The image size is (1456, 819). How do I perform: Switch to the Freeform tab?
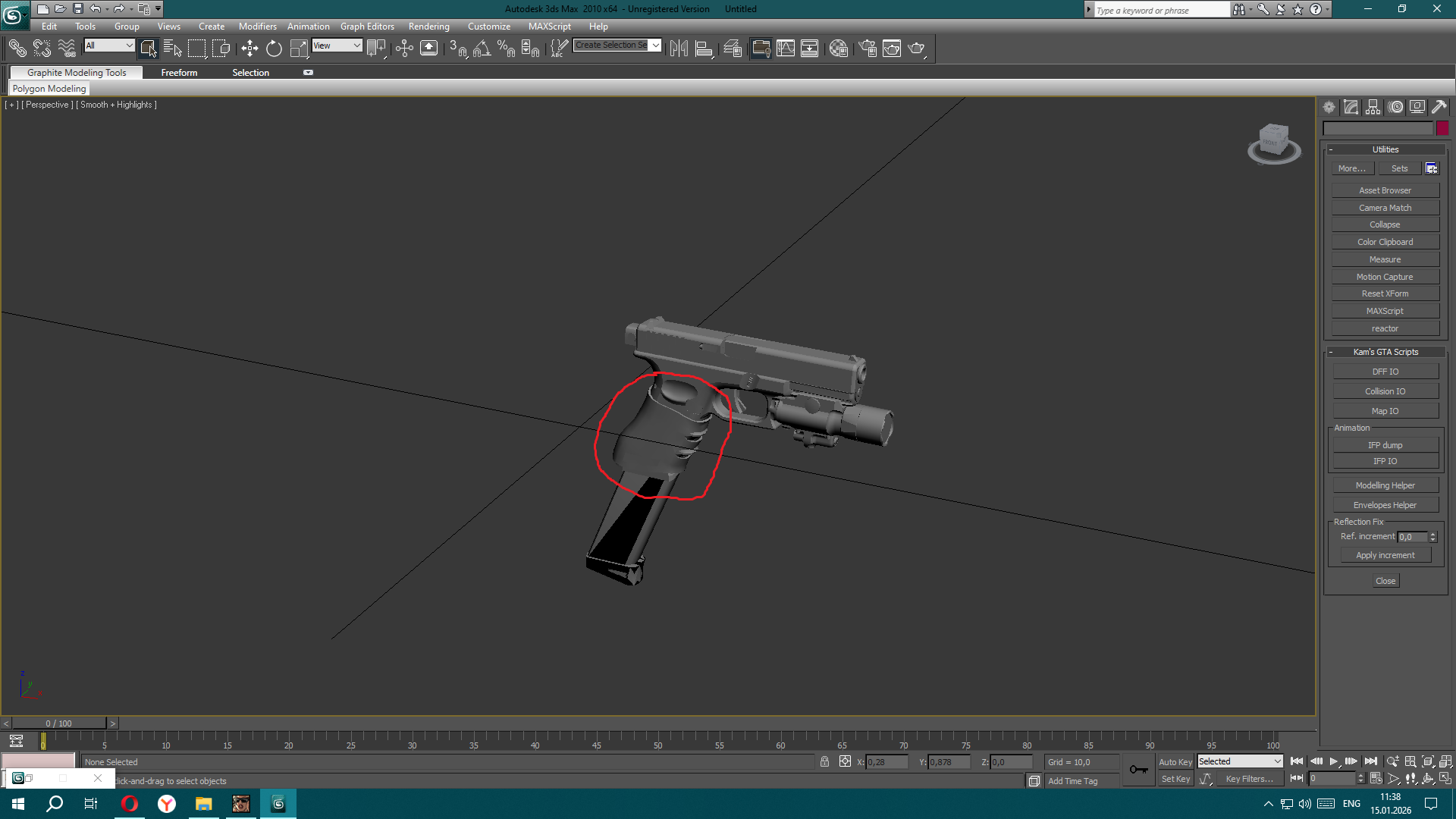[179, 73]
